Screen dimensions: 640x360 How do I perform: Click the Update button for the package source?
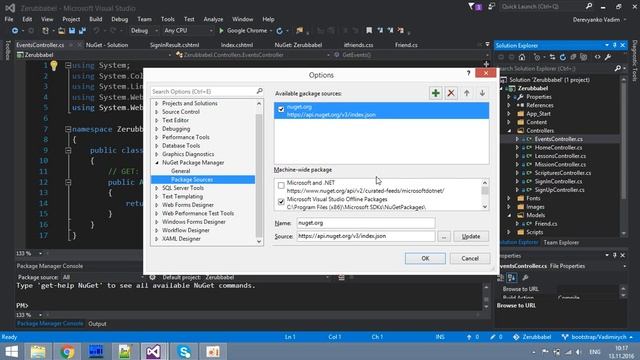click(471, 236)
